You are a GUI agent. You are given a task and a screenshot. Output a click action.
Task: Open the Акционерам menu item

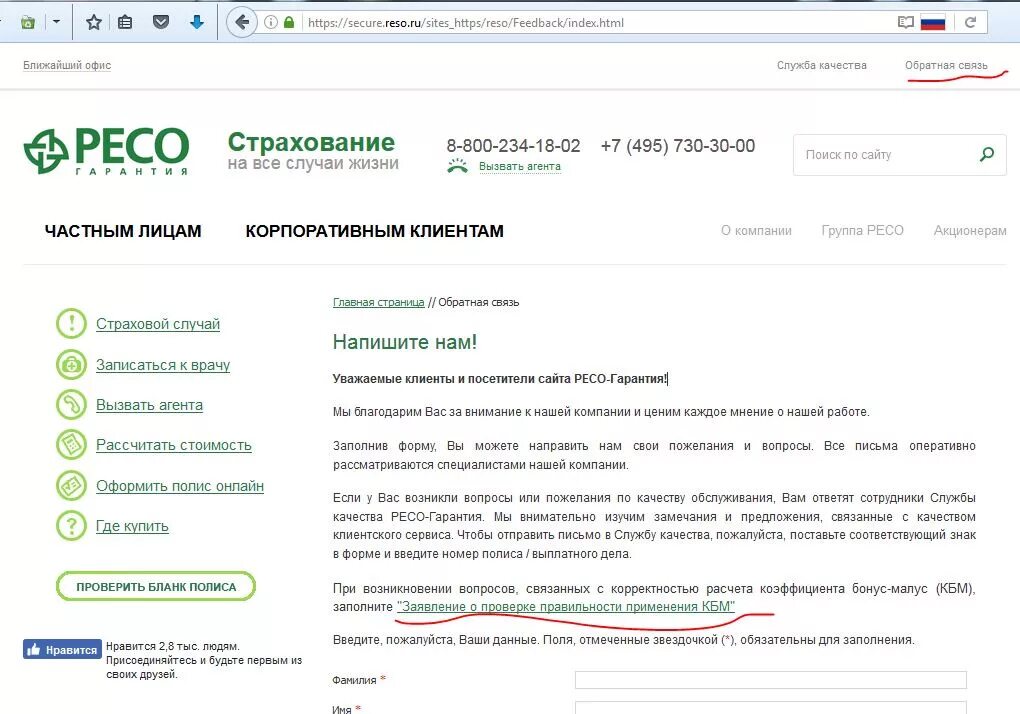tap(970, 231)
